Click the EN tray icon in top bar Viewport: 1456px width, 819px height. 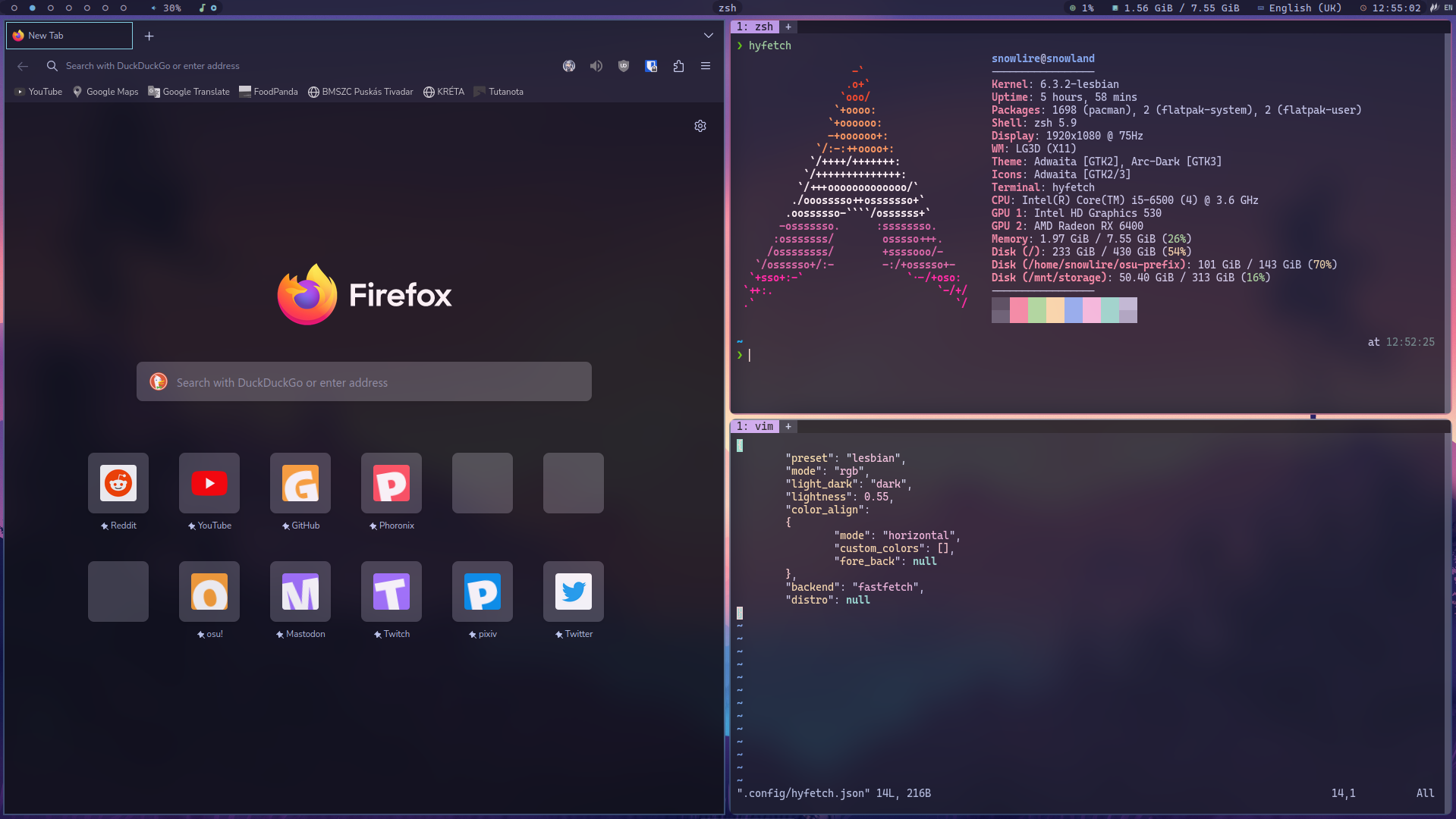(1448, 8)
